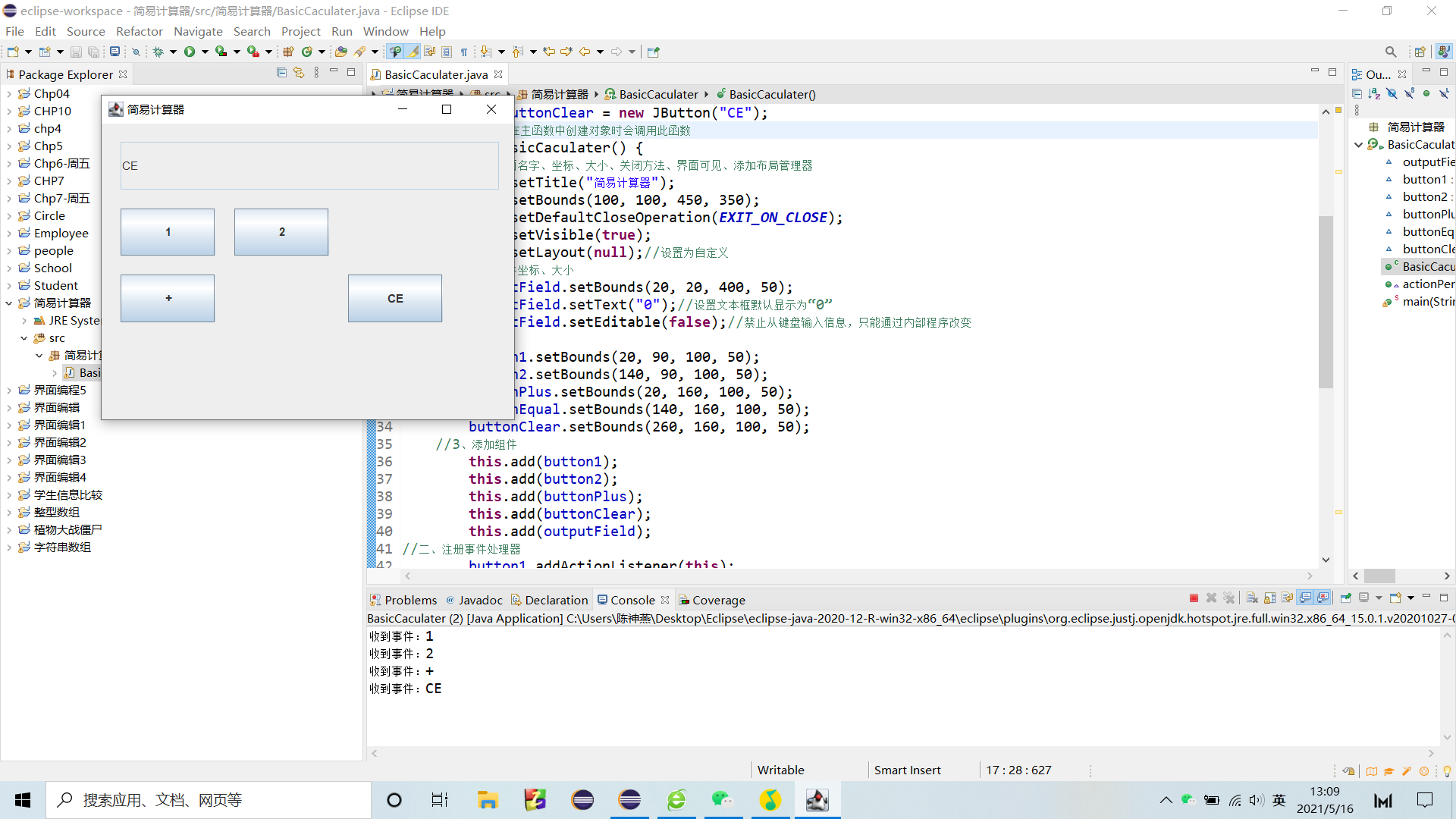Clear the console output
The width and height of the screenshot is (1456, 819).
point(1252,598)
